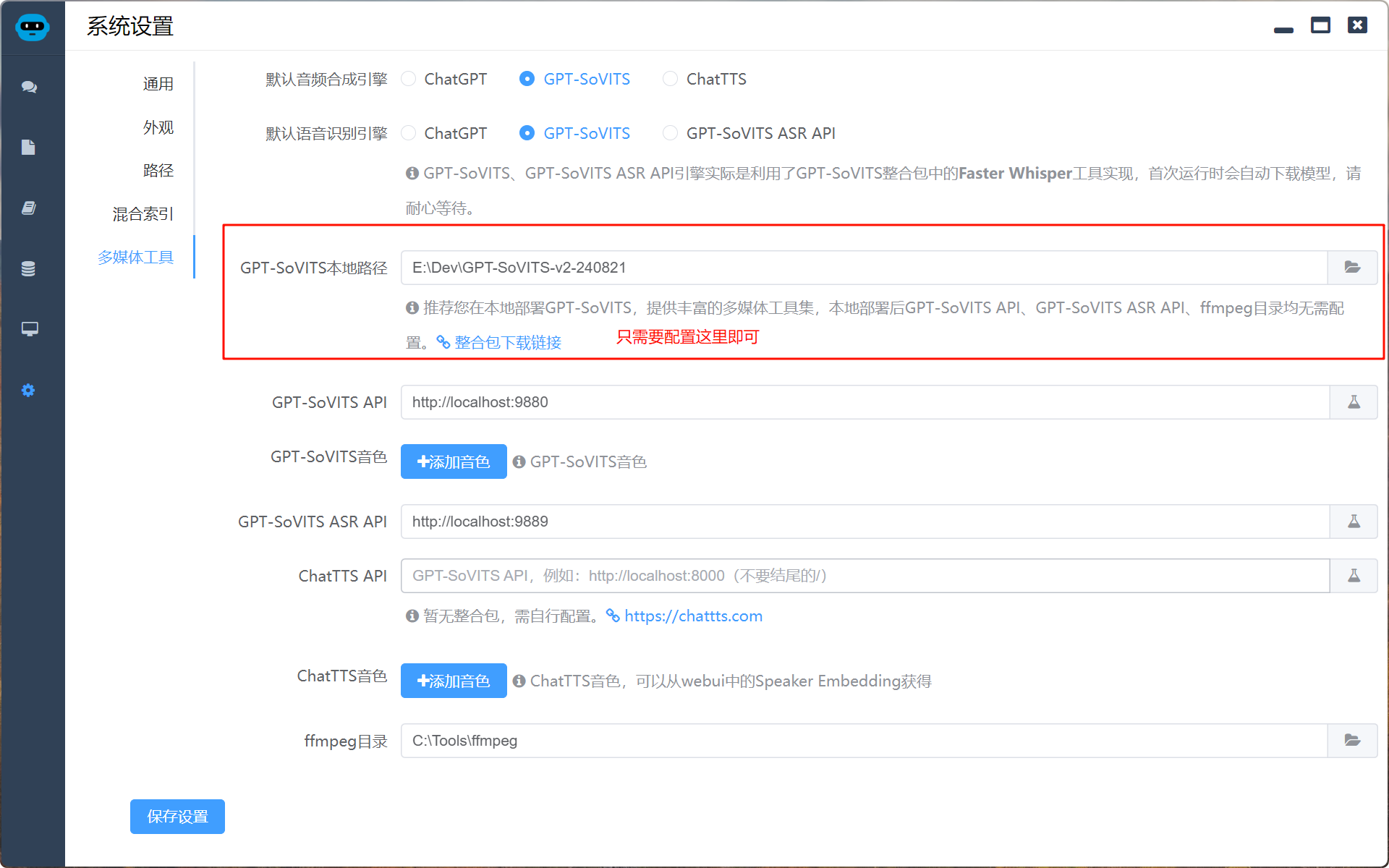Open the document file sidebar icon
Screen dimensions: 1389x868
pyautogui.click(x=28, y=148)
